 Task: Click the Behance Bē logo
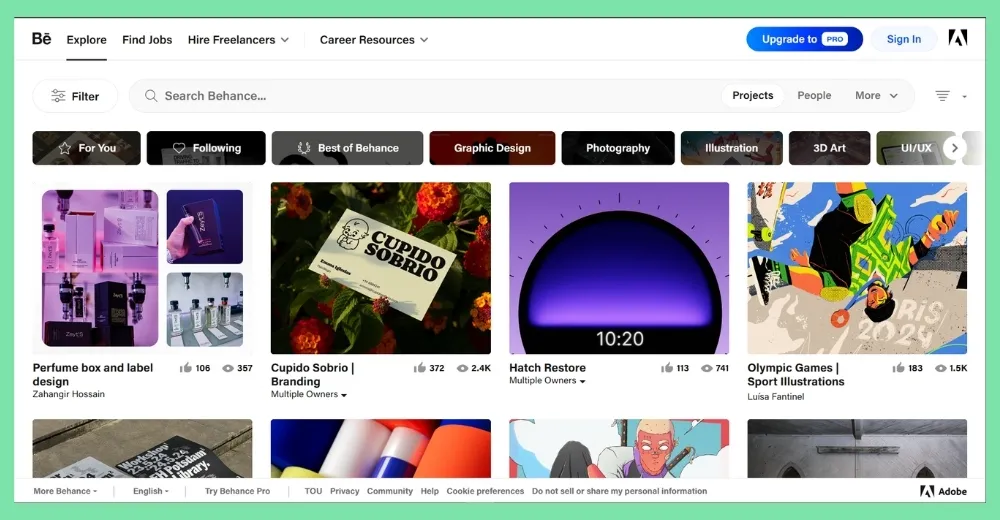[x=41, y=39]
